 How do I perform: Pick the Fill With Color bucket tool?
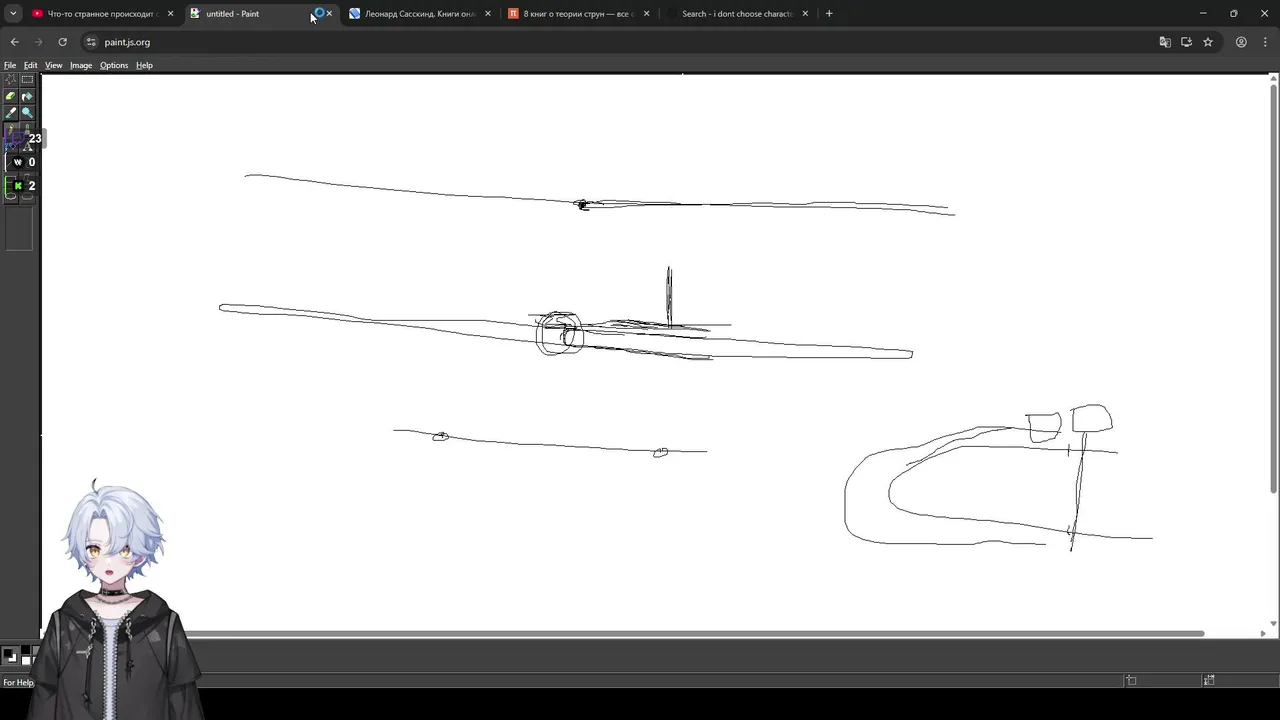pyautogui.click(x=27, y=96)
